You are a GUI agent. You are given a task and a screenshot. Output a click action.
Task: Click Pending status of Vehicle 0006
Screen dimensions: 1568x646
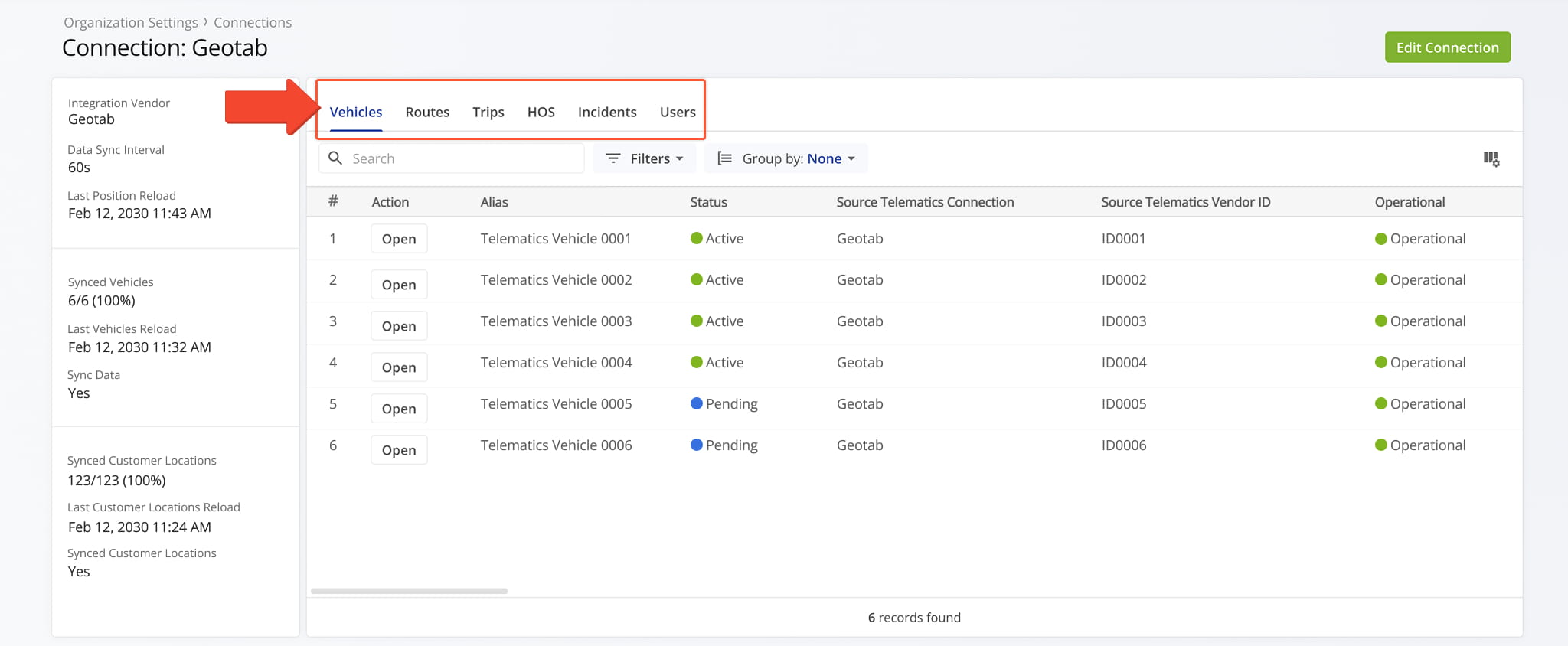click(724, 445)
